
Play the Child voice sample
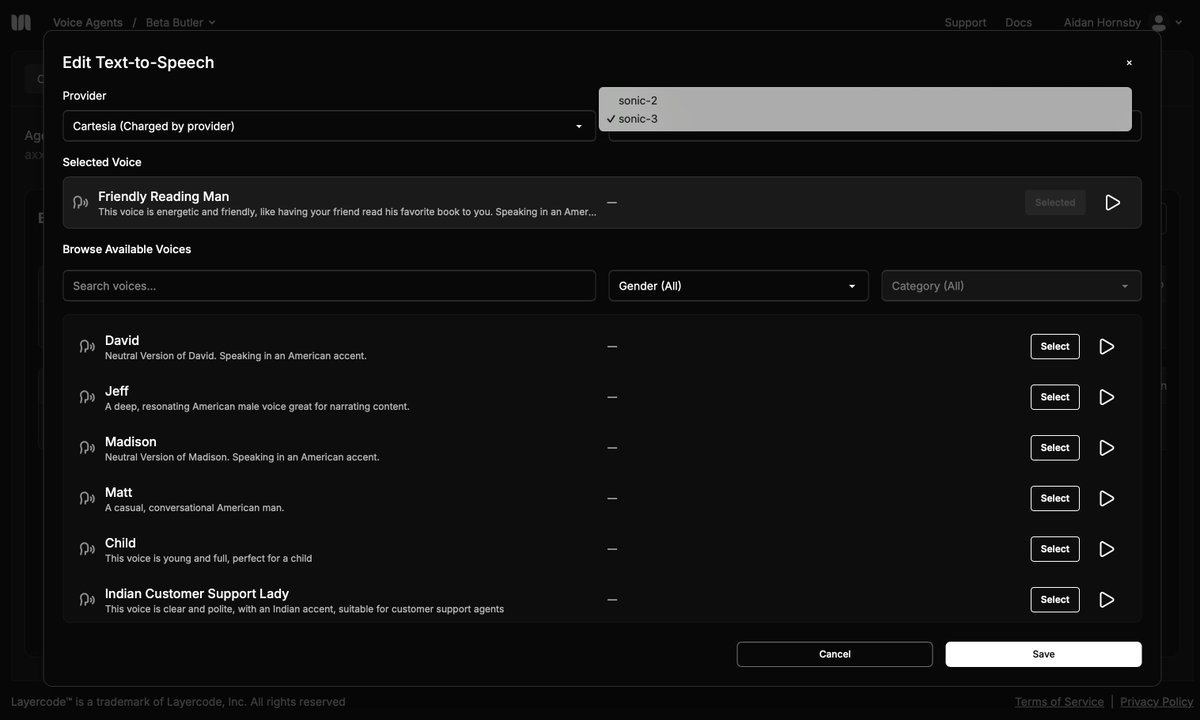pyautogui.click(x=1106, y=549)
